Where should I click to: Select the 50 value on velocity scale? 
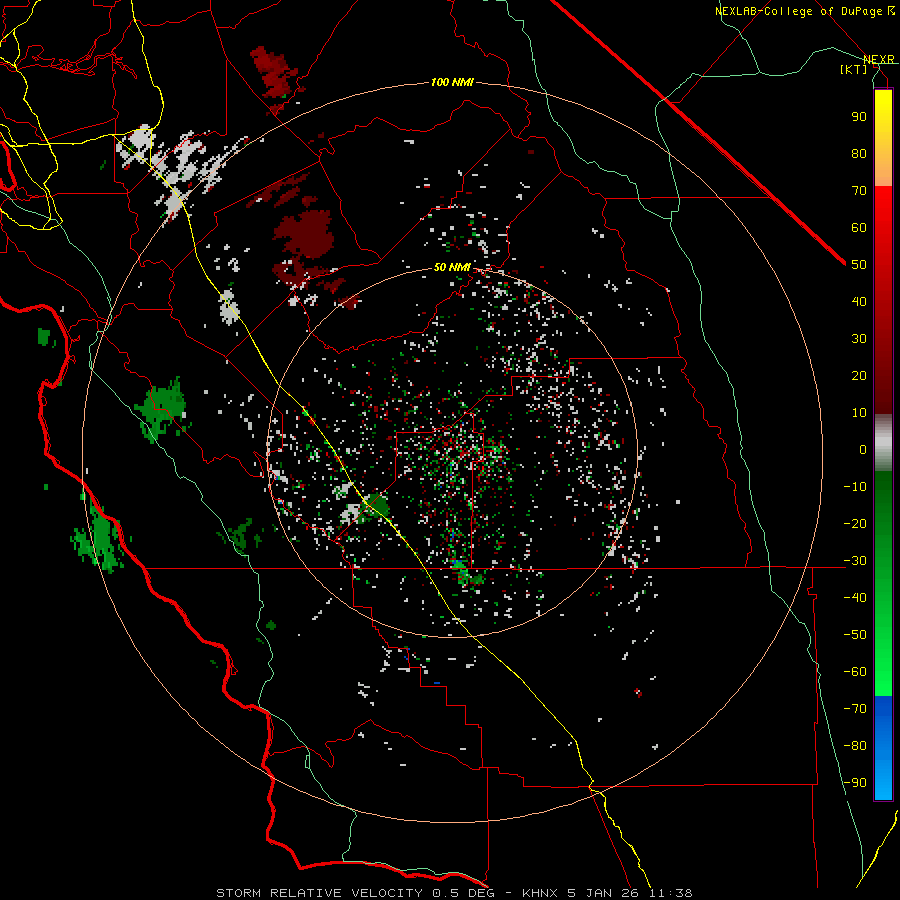click(x=859, y=265)
